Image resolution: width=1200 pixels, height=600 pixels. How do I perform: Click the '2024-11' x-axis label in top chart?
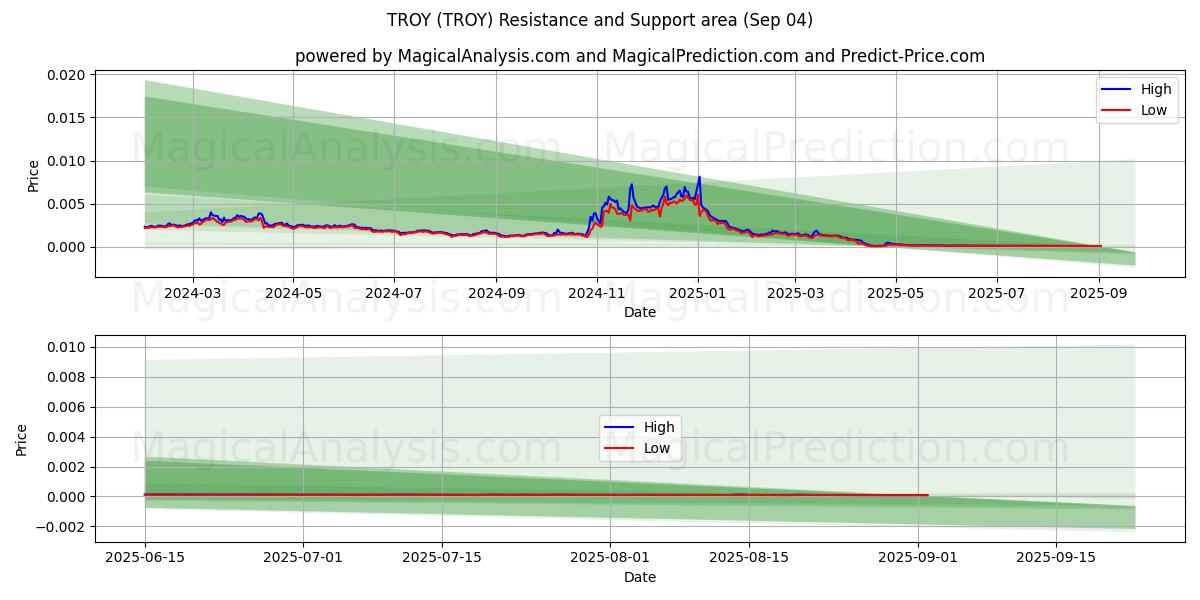point(597,294)
